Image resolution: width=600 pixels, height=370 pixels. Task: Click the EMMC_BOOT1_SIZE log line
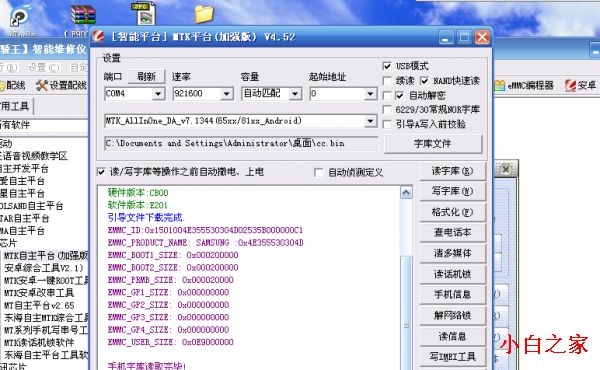pos(173,255)
